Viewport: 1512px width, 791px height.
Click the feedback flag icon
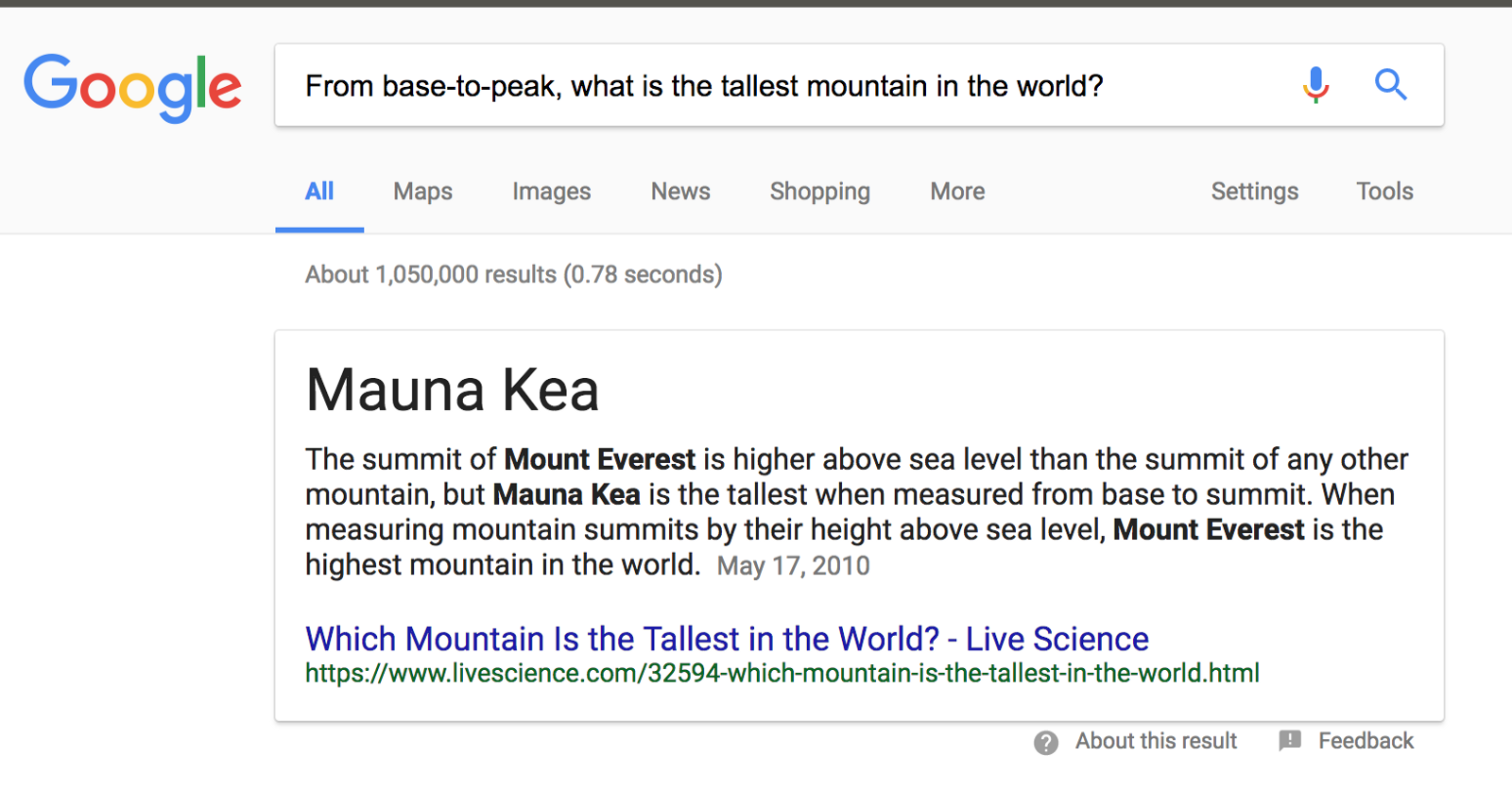click(1290, 741)
